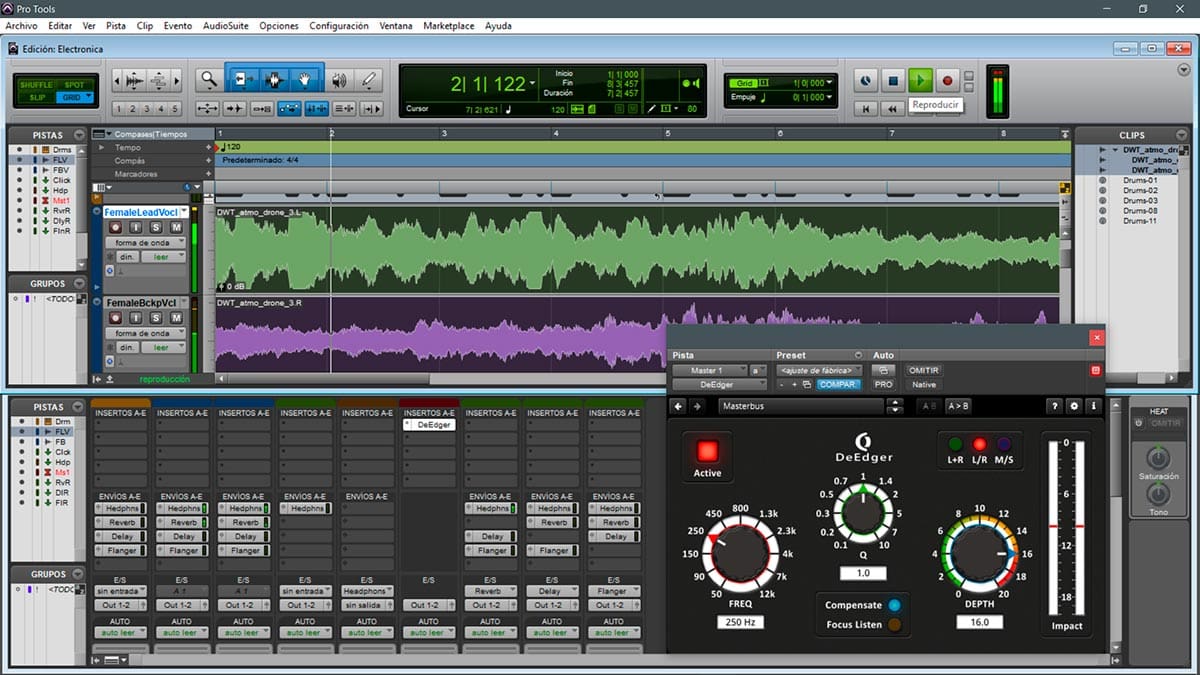
Task: Go to next DeEdger preset arrow
Action: click(x=696, y=406)
